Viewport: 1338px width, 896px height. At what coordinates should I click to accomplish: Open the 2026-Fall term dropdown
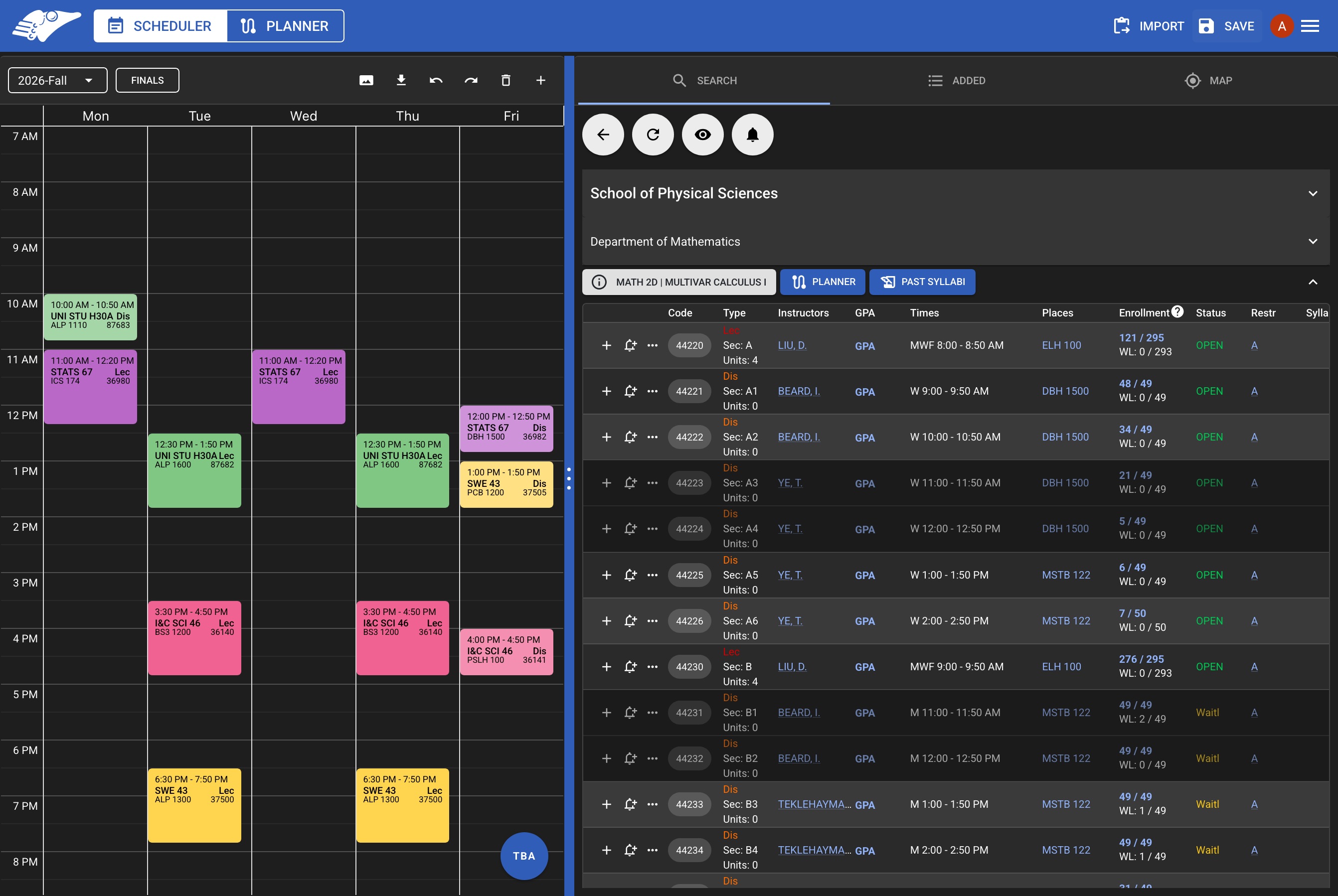click(57, 81)
